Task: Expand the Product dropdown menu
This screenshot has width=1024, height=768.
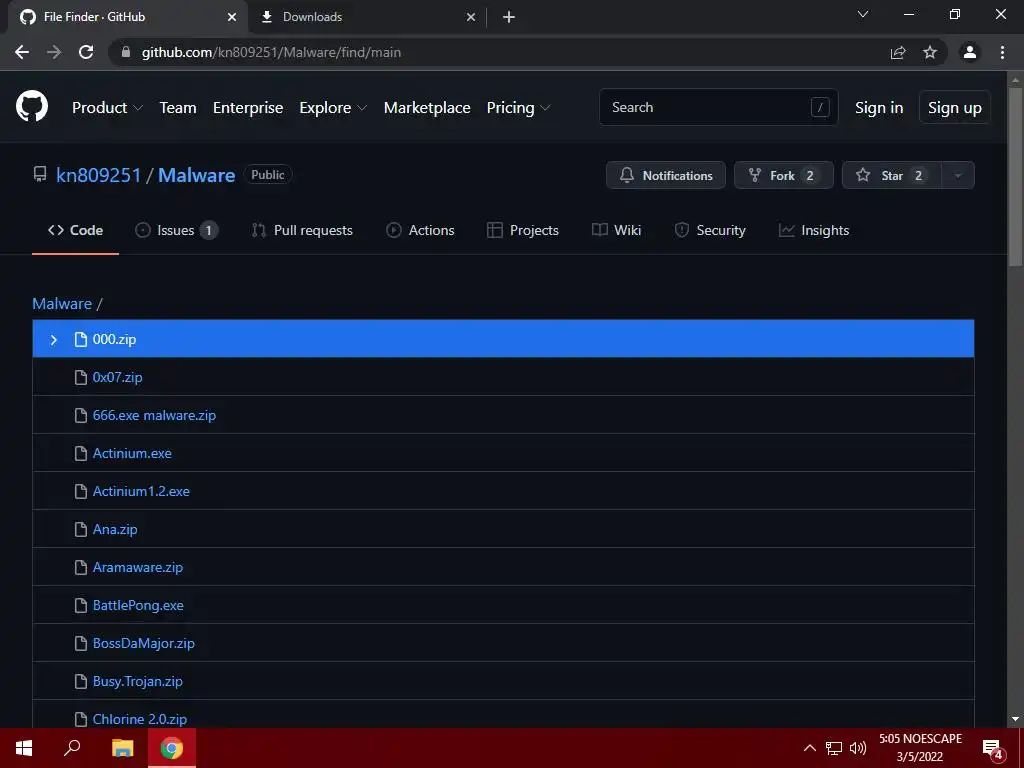Action: pyautogui.click(x=107, y=108)
